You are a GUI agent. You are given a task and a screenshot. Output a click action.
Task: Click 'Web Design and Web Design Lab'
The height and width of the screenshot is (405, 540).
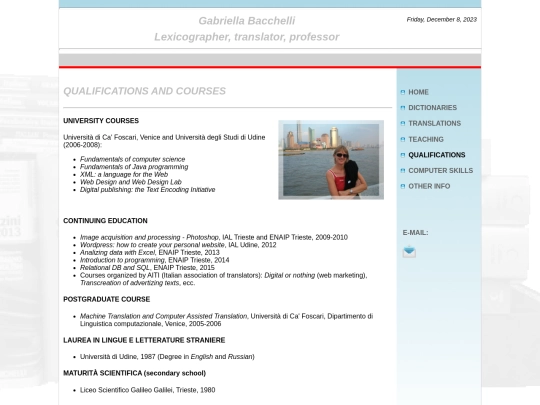pos(131,182)
